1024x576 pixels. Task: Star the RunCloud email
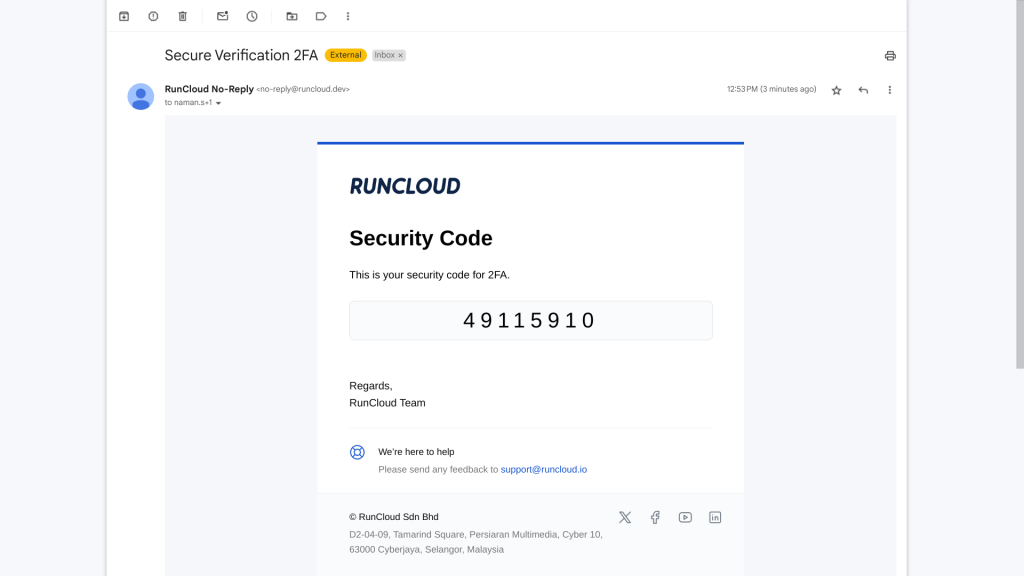tap(837, 90)
